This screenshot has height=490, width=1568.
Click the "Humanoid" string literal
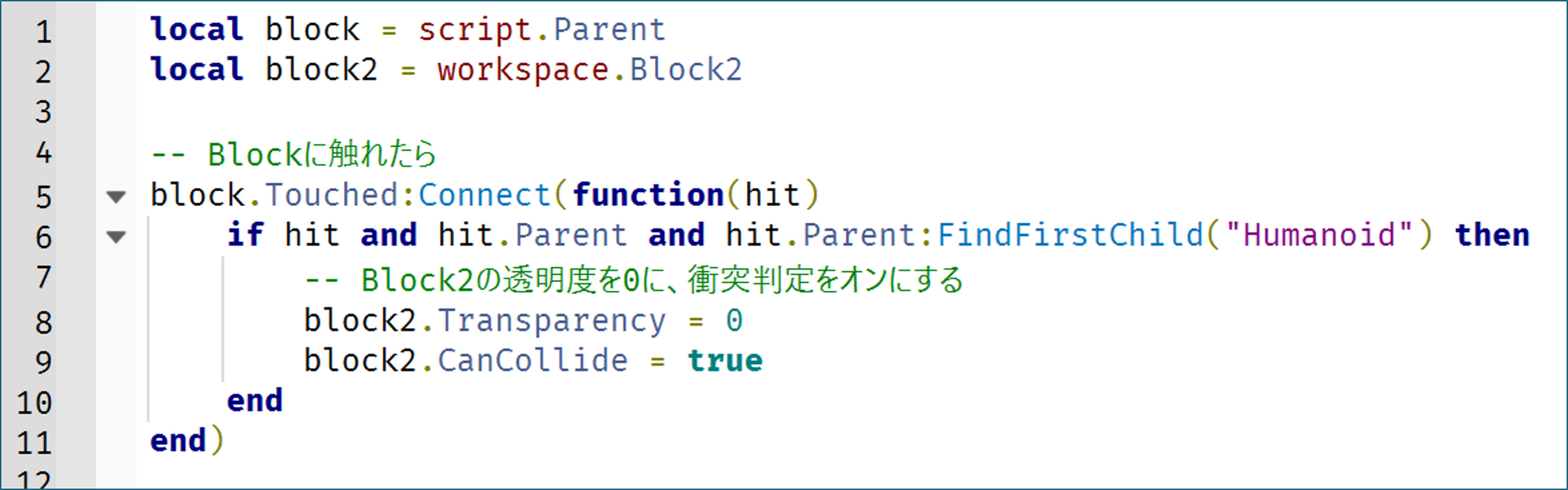click(1319, 235)
